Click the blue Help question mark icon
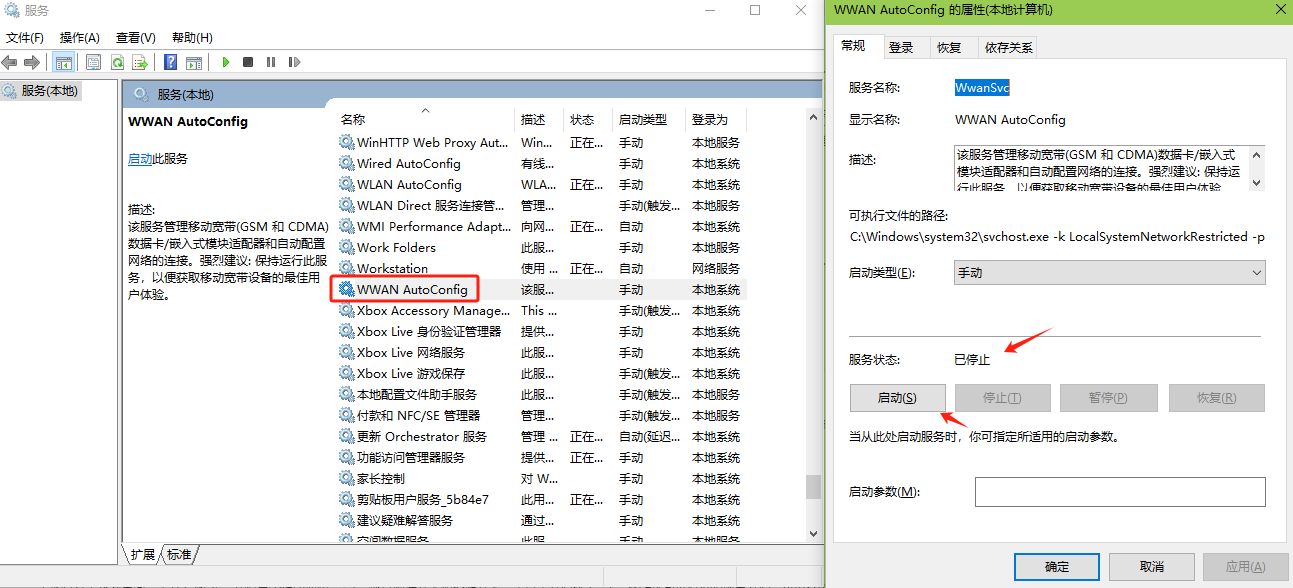 click(170, 62)
